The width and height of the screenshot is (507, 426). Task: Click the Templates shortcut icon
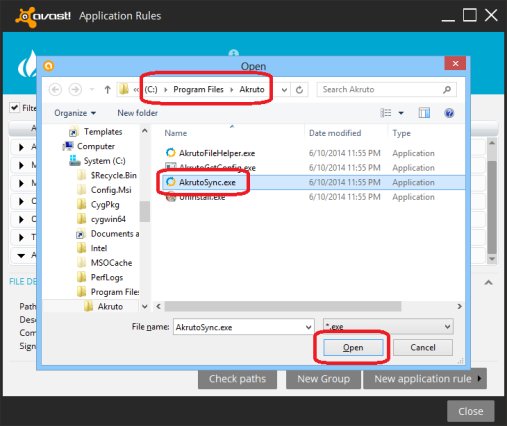point(73,132)
